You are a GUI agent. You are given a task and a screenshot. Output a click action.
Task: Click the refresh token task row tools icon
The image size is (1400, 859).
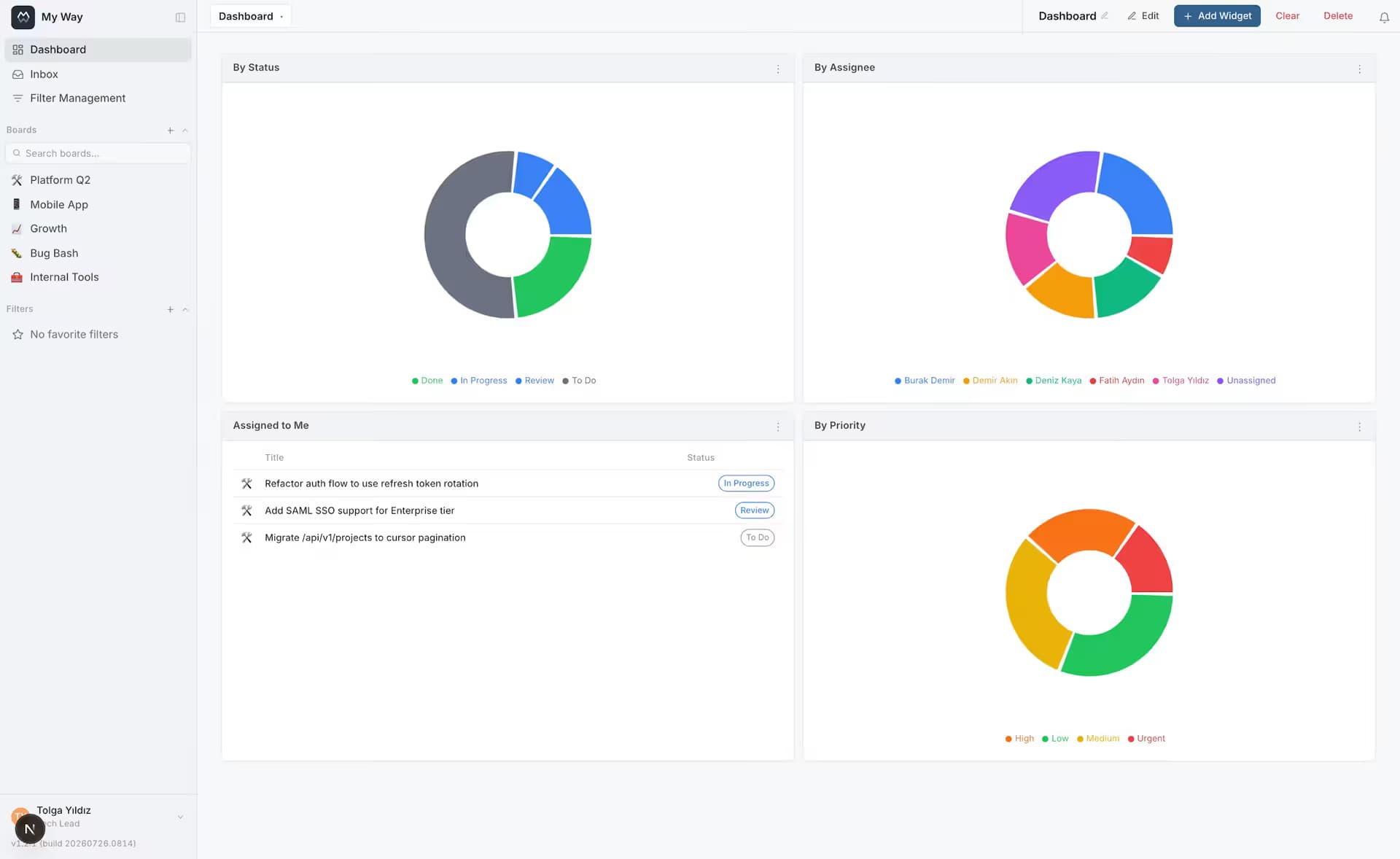coord(246,483)
